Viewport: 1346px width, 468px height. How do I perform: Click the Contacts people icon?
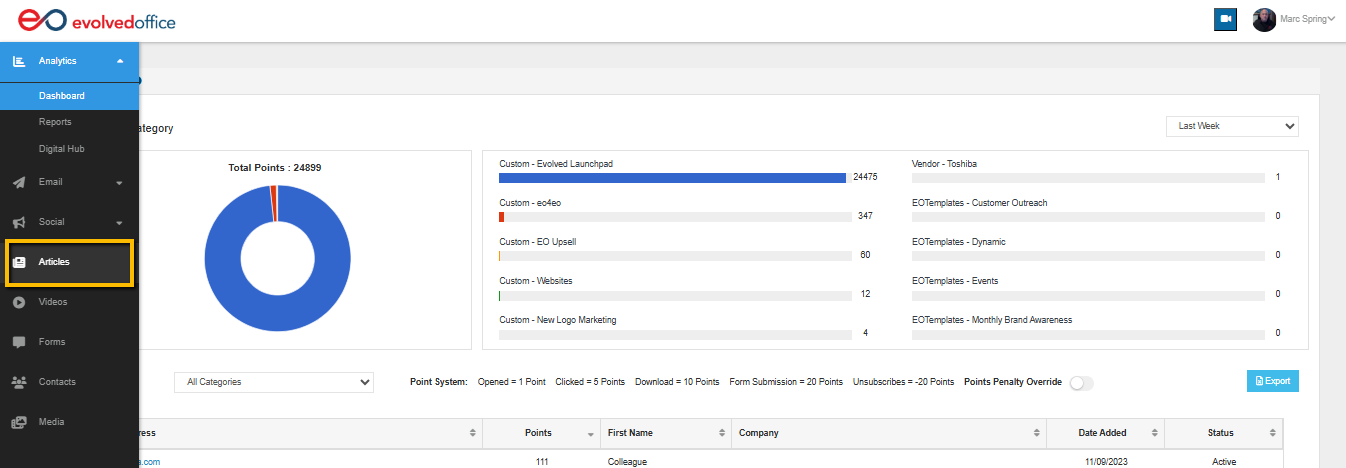[x=18, y=382]
